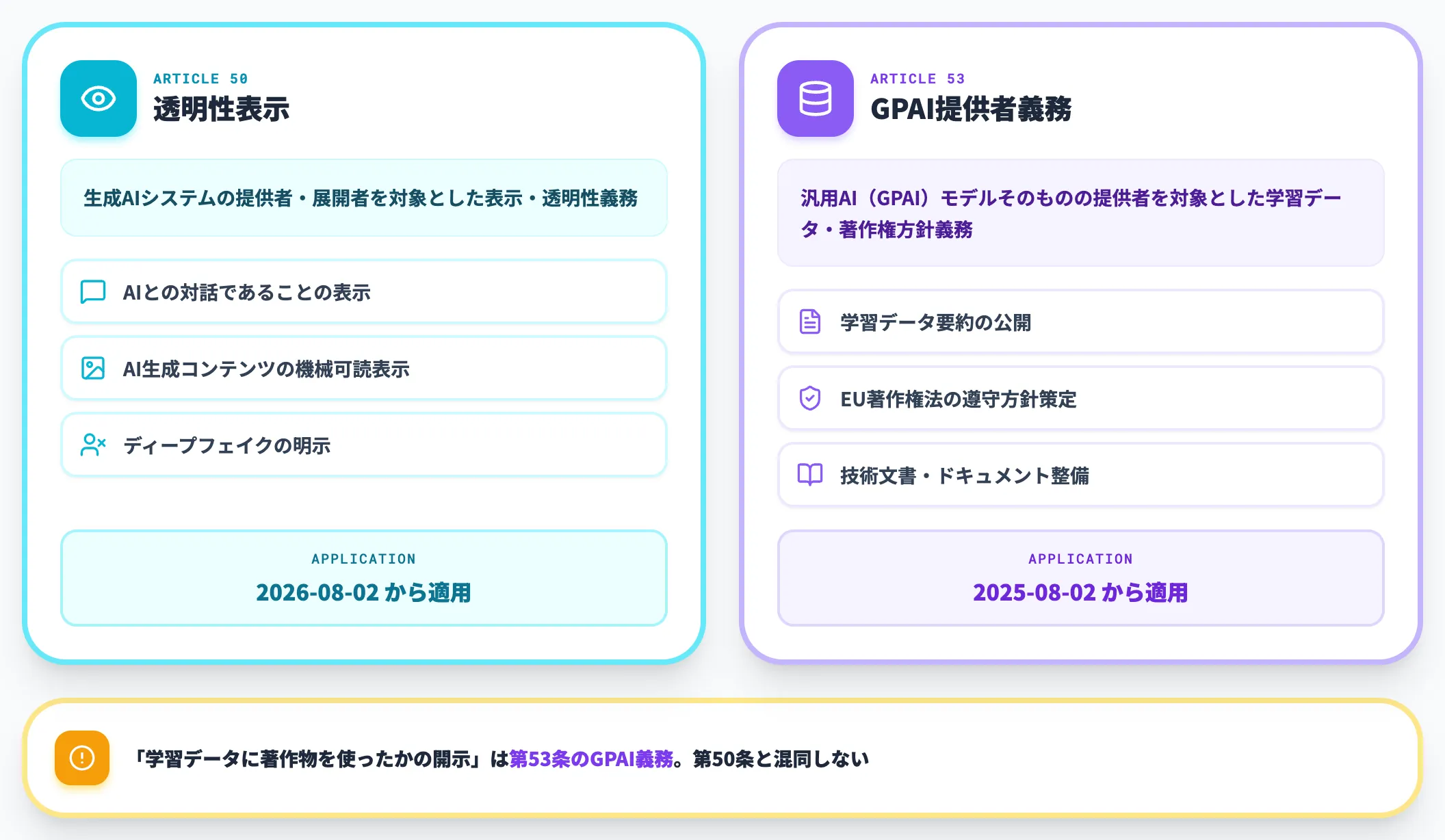Viewport: 1445px width, 840px height.
Task: Click the user-x icon beside ディープフェイクの明示
Action: 93,445
